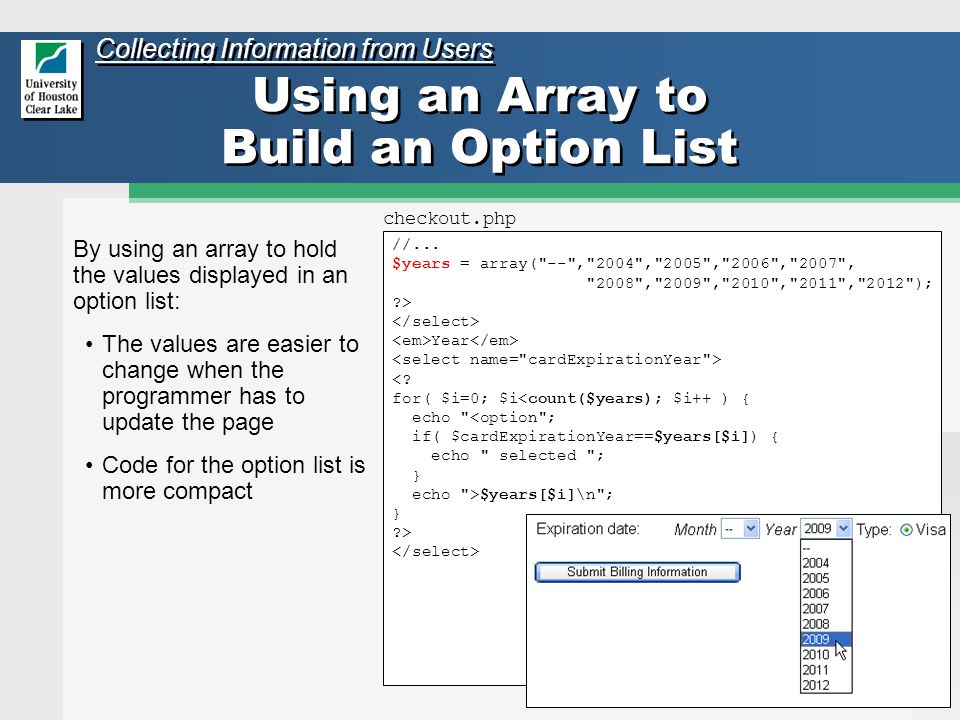Click the checkout.php file name label
The width and height of the screenshot is (960, 720).
pyautogui.click(x=449, y=219)
